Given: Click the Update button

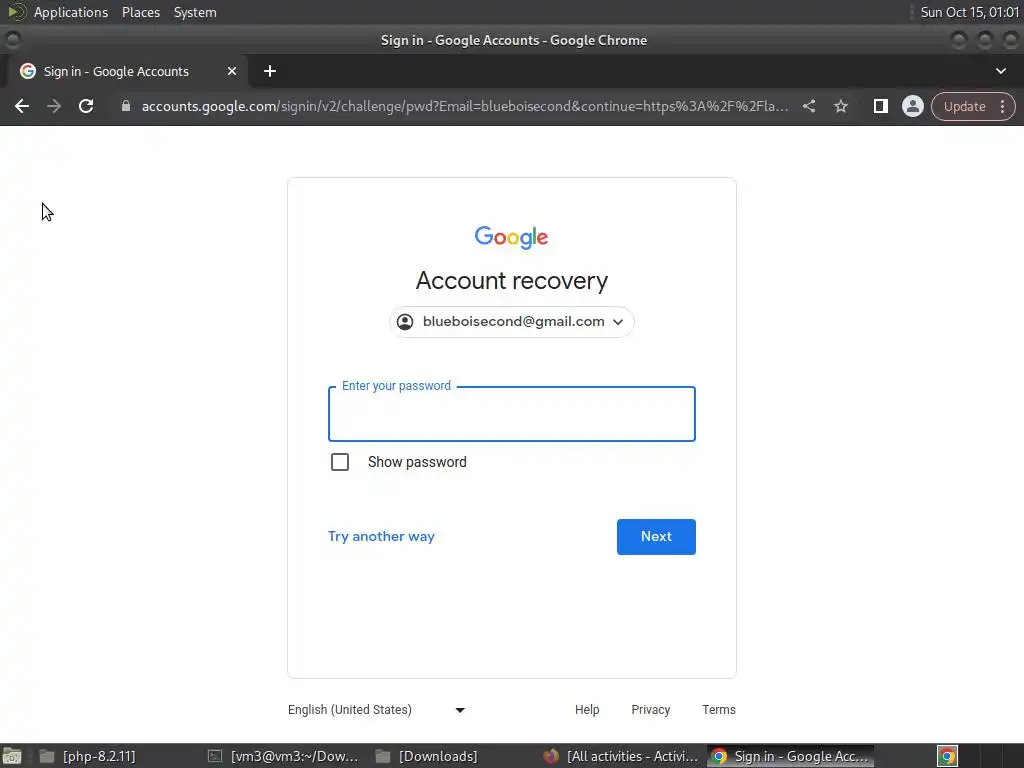Looking at the screenshot, I should [964, 106].
